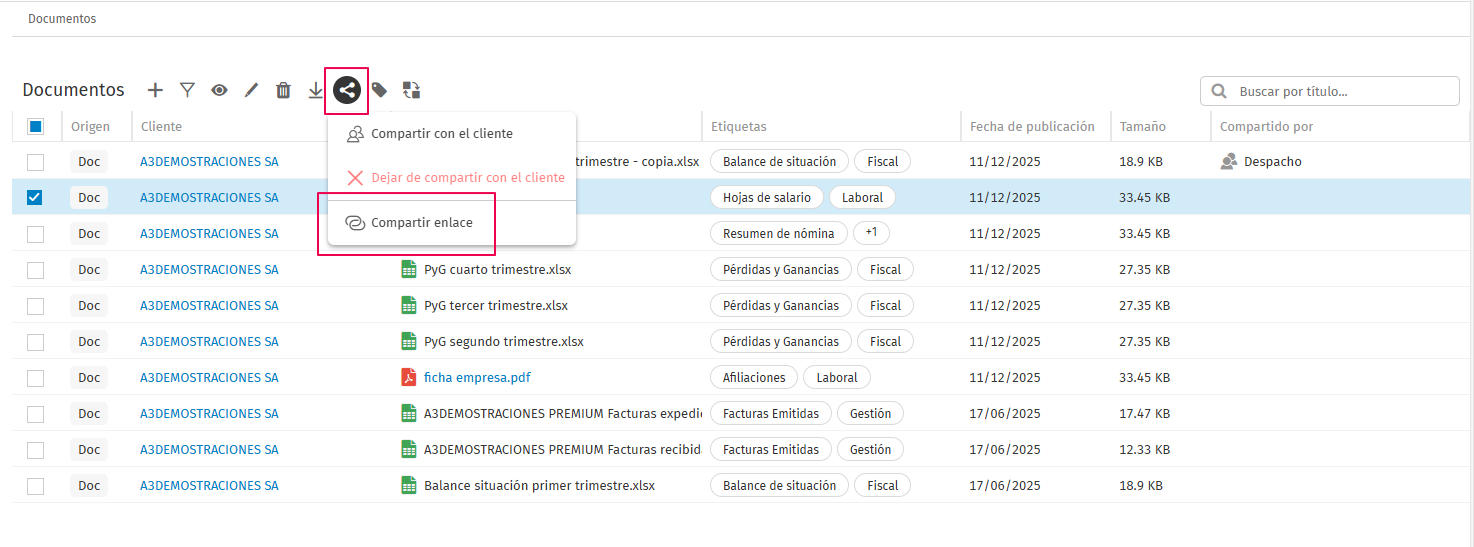1474x547 pixels.
Task: Click A3DEMOSTRACIONES PREMIUM Facturas recibidas file name
Action: (562, 449)
